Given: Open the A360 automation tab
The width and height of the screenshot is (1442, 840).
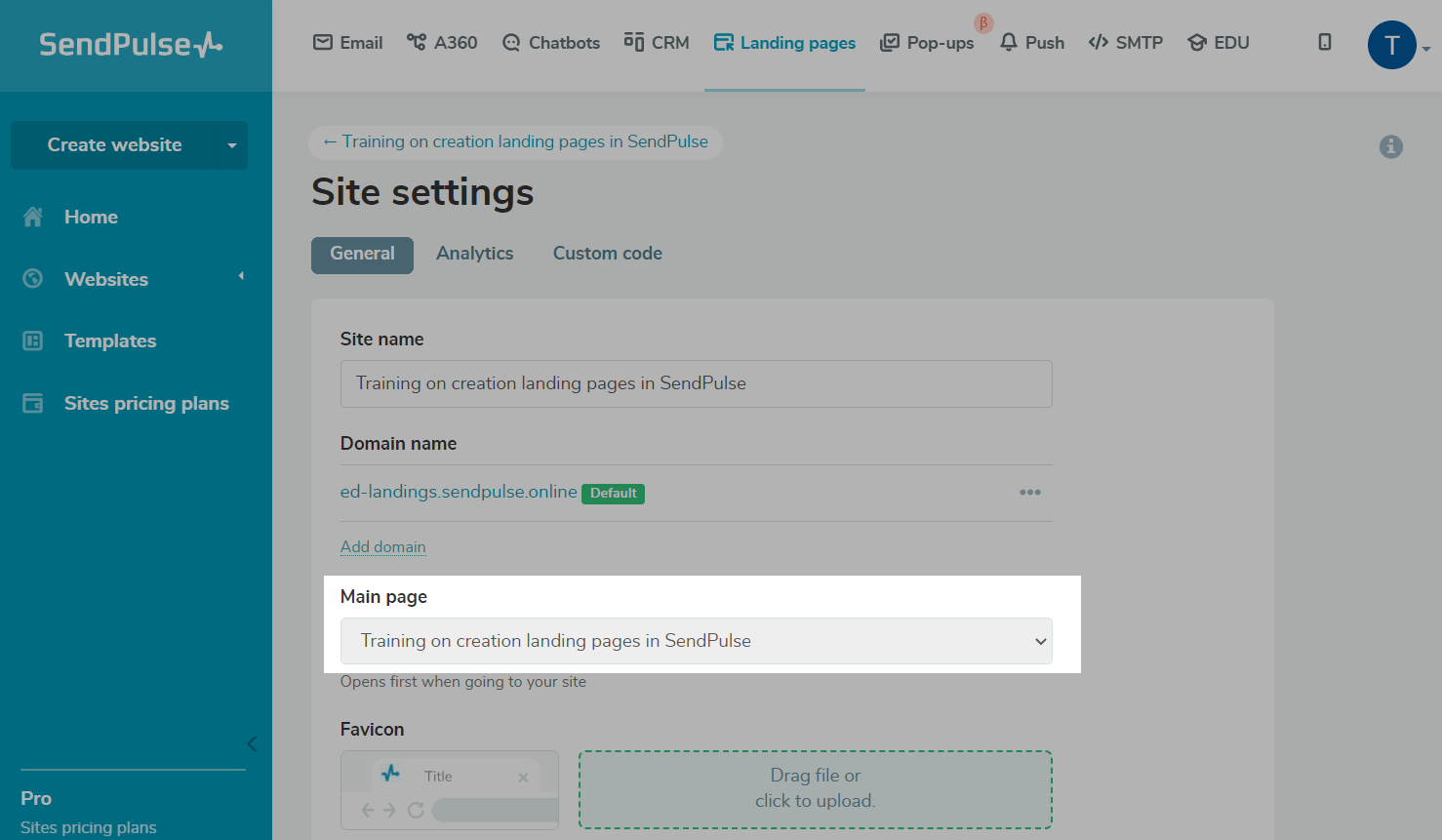Looking at the screenshot, I should pyautogui.click(x=442, y=43).
